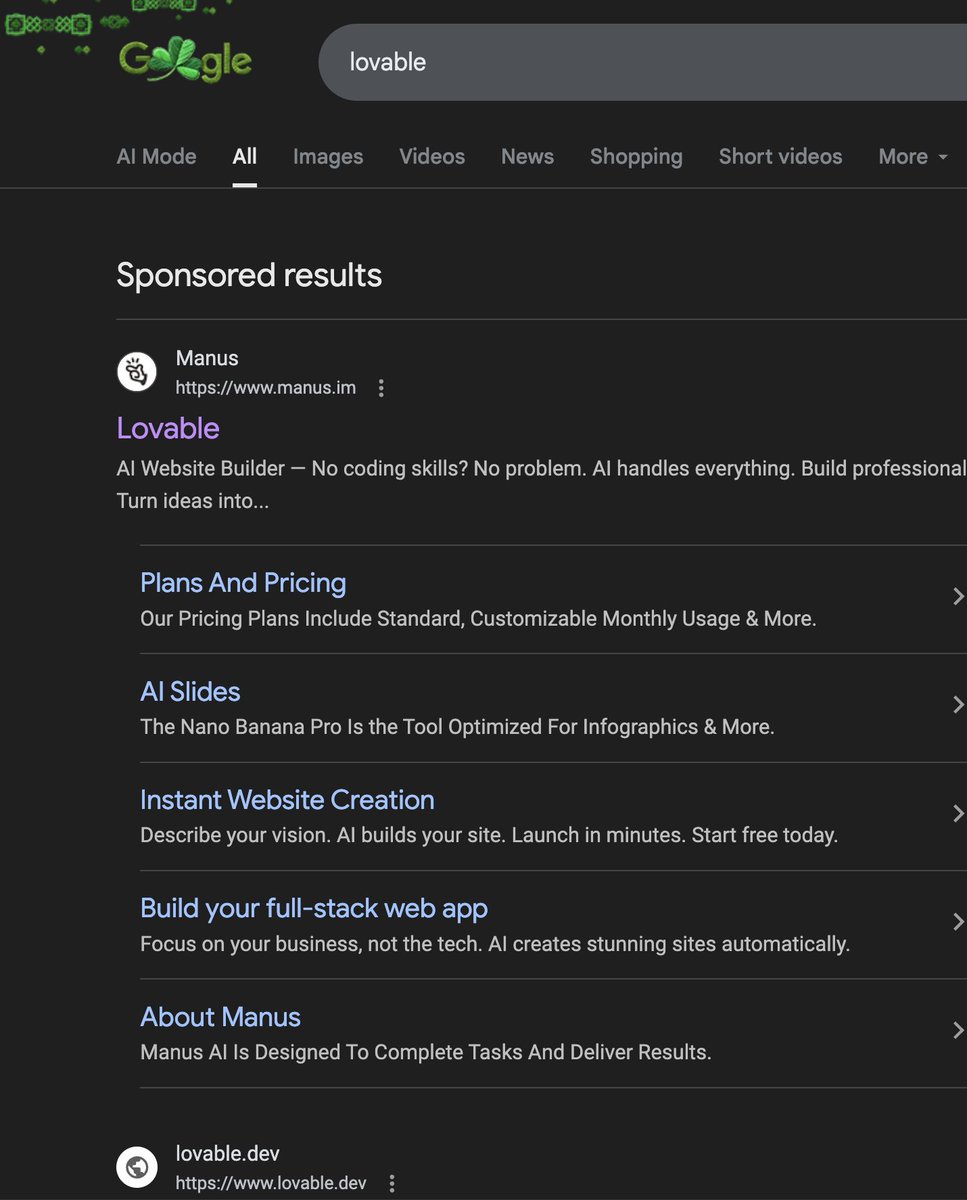Image resolution: width=967 pixels, height=1200 pixels.
Task: Click the https://www.lovable.dev URL
Action: coord(271,1183)
